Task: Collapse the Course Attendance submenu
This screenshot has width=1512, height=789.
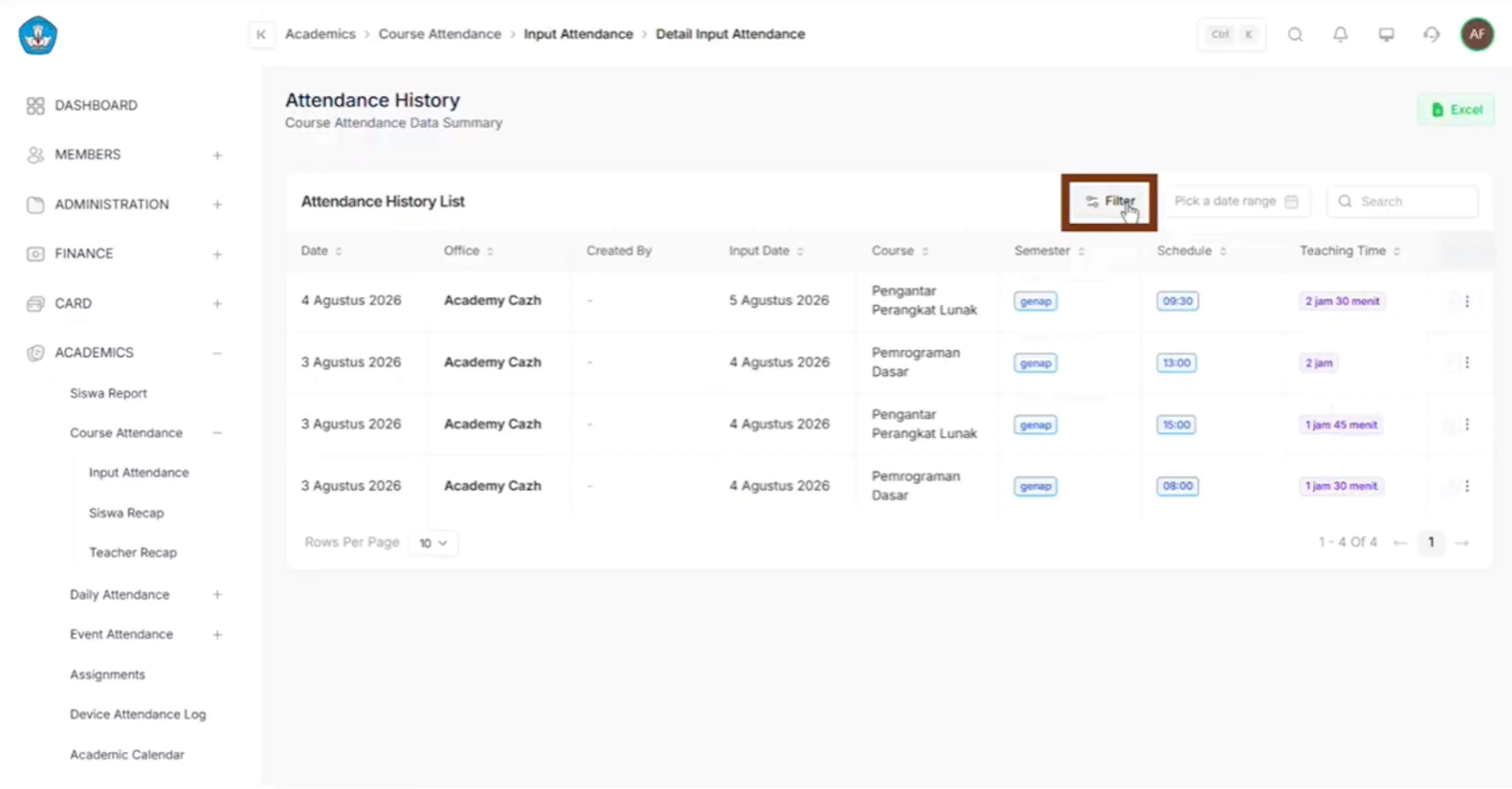Action: [x=217, y=434]
